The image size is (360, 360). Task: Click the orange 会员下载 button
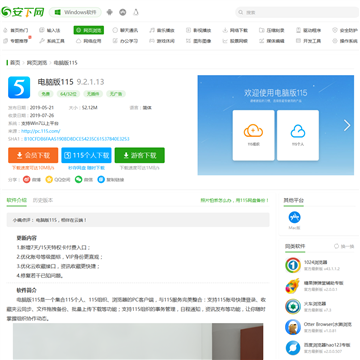click(x=33, y=155)
